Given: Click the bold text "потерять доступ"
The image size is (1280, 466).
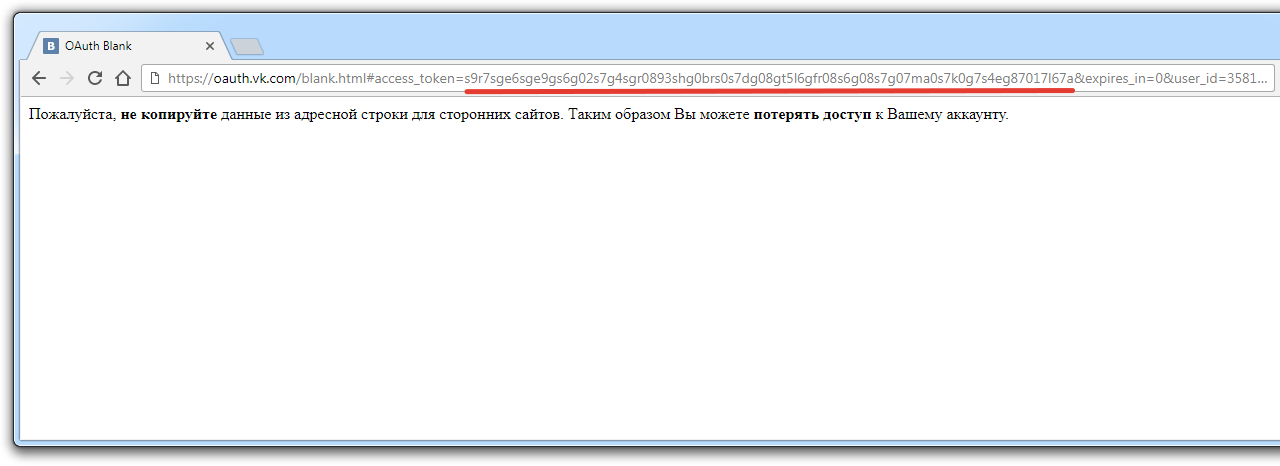Looking at the screenshot, I should coord(812,115).
